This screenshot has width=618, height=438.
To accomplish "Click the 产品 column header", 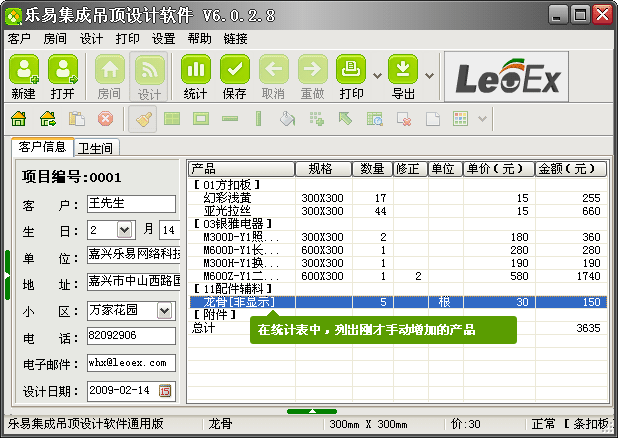I will pyautogui.click(x=240, y=168).
